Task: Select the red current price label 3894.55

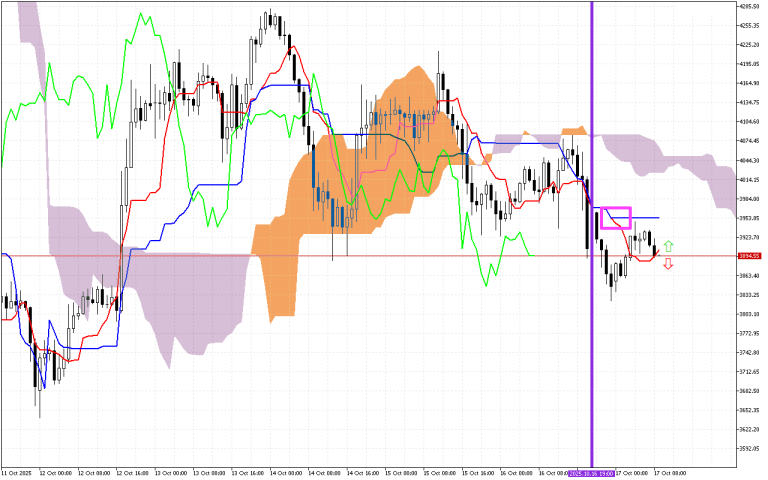Action: click(x=749, y=256)
